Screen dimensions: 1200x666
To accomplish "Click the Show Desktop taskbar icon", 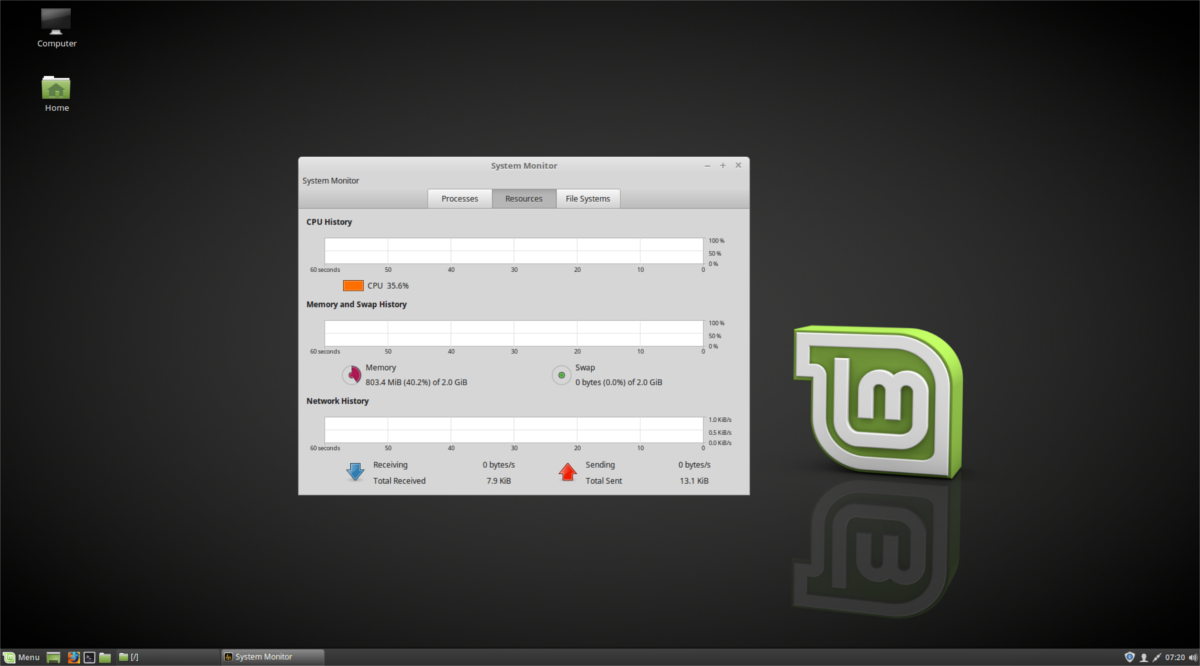I will [54, 657].
